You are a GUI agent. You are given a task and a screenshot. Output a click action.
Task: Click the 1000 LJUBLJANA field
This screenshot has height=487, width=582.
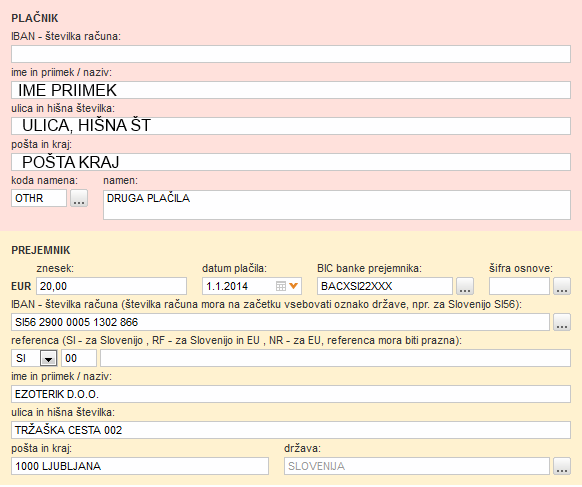tap(140, 466)
